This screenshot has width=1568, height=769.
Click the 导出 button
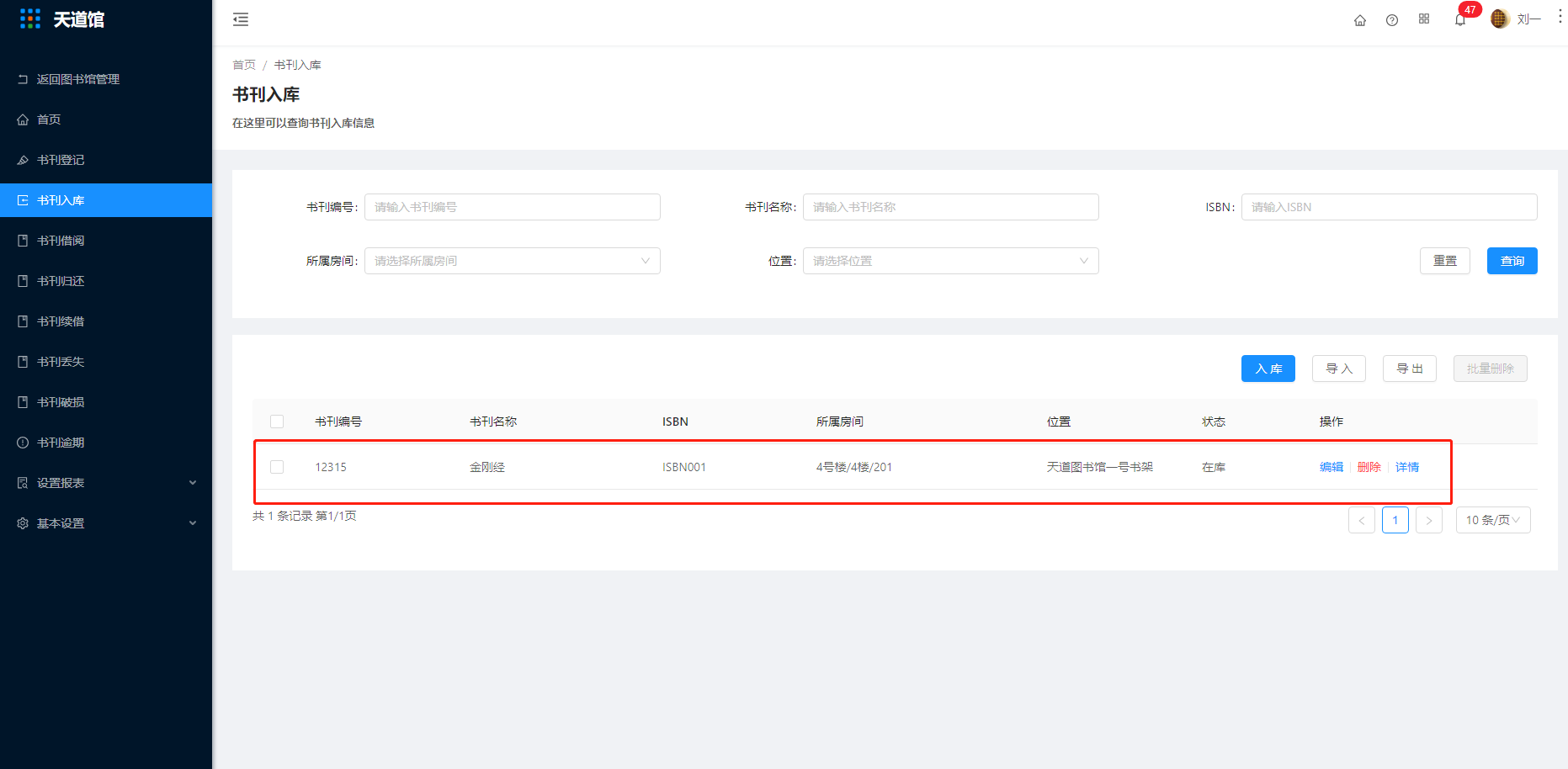pyautogui.click(x=1410, y=369)
